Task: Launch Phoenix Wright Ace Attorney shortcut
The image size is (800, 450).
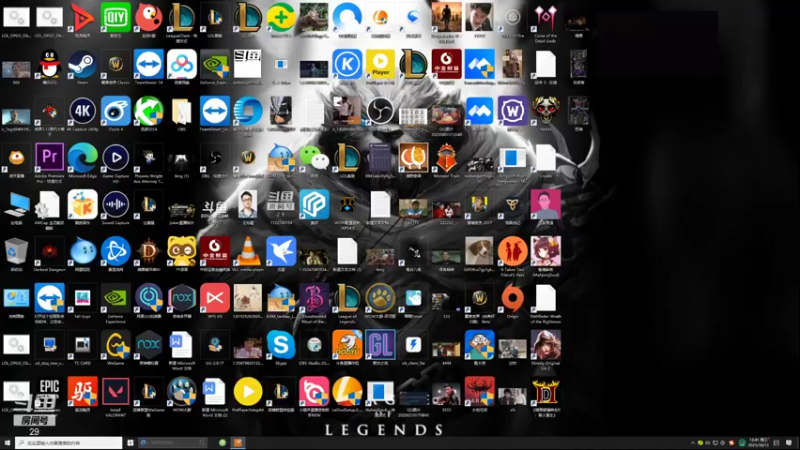Action: 148,157
